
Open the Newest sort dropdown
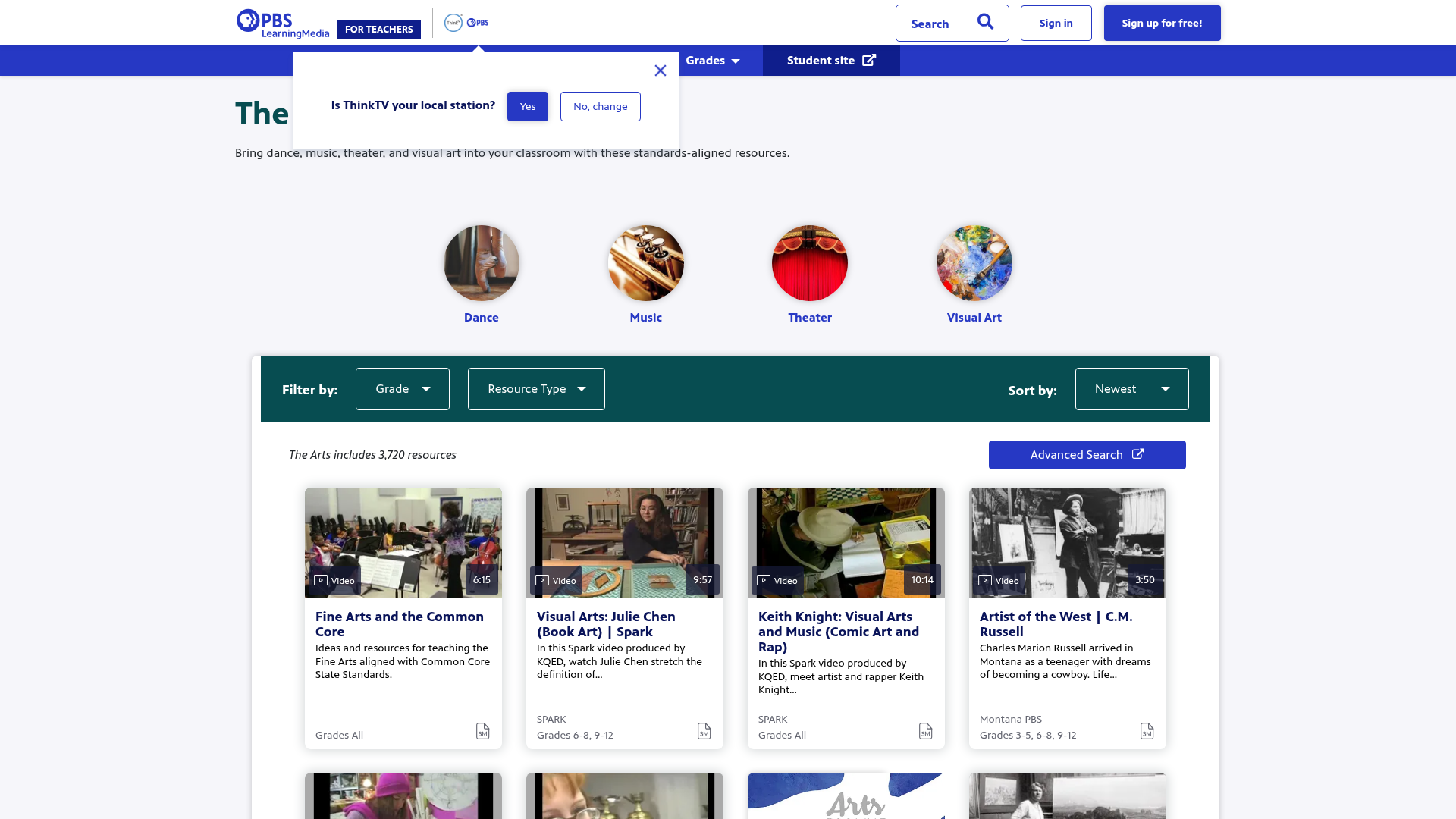pyautogui.click(x=1131, y=389)
